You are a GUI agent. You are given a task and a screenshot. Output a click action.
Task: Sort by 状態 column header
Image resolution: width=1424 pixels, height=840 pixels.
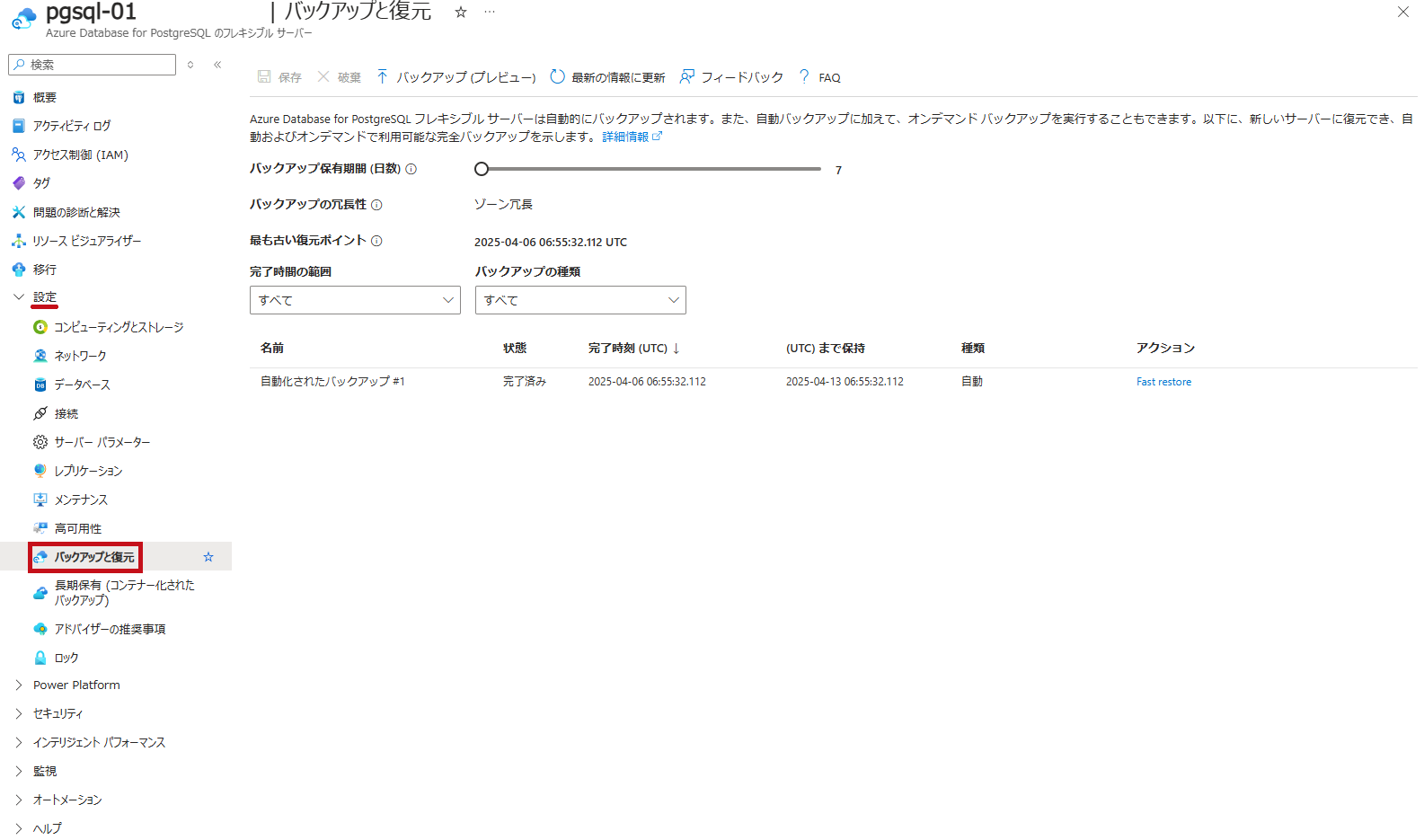(x=515, y=348)
